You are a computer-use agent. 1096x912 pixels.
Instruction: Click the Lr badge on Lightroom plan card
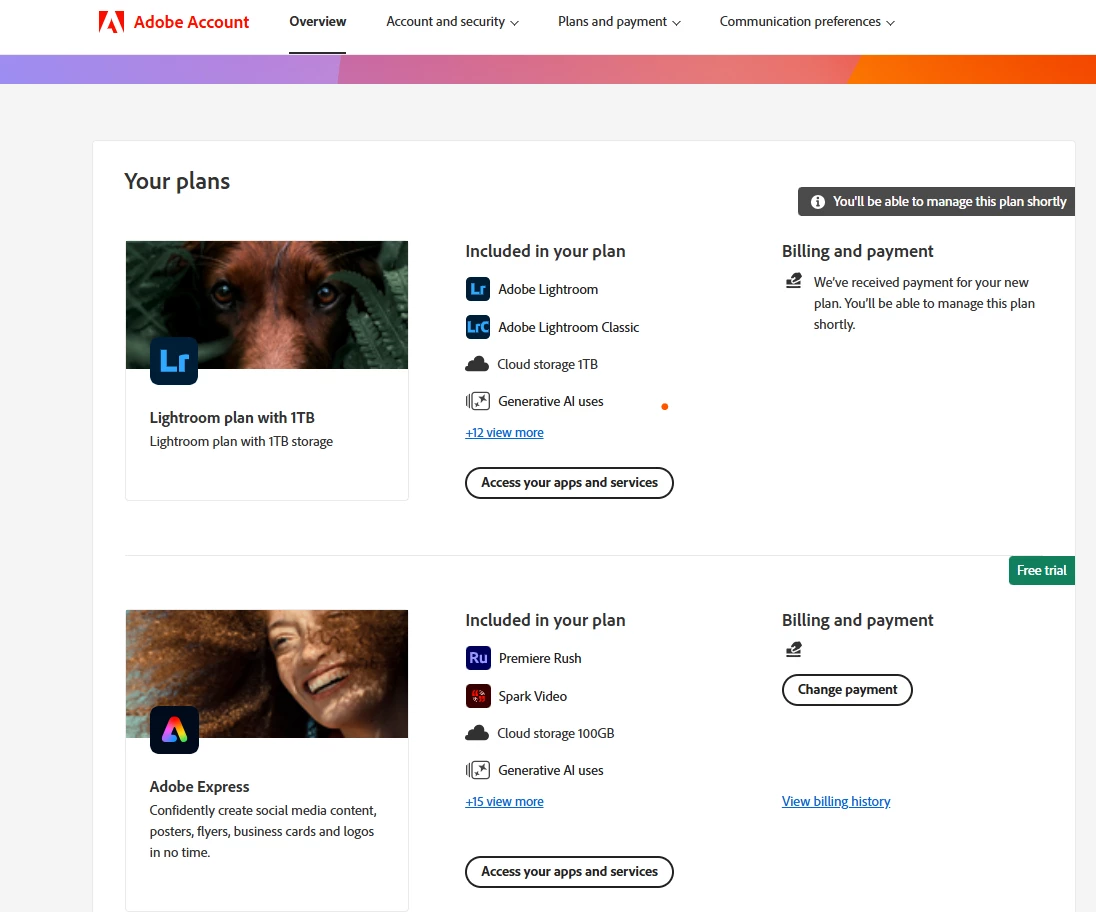pyautogui.click(x=174, y=361)
